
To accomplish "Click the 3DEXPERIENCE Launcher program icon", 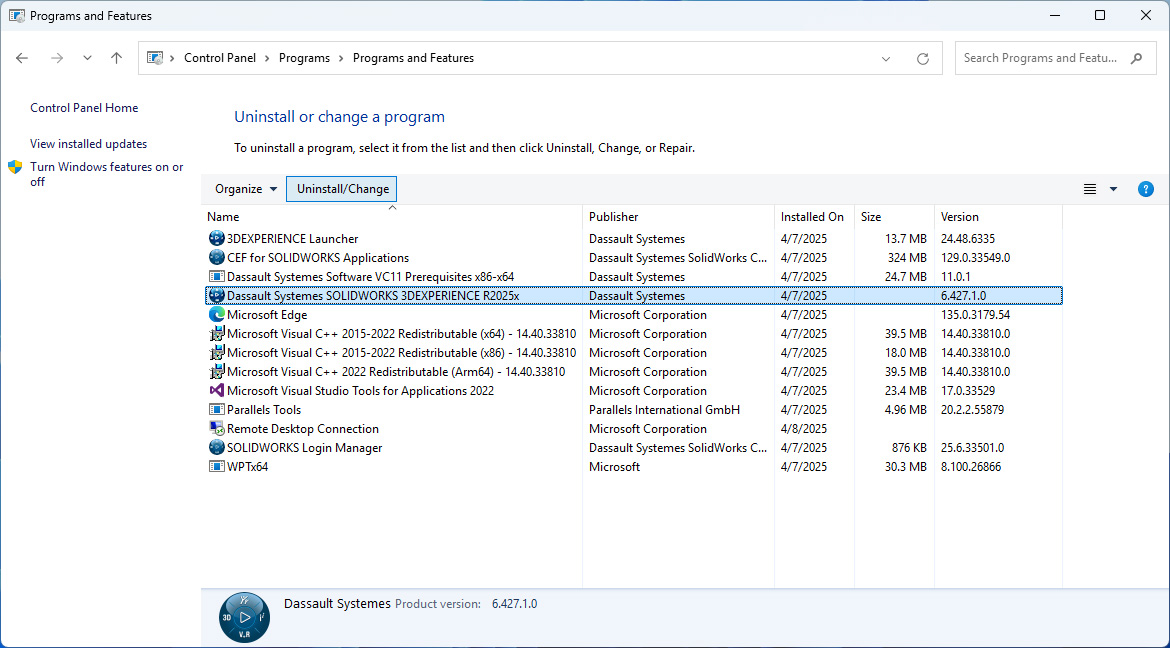I will 216,239.
